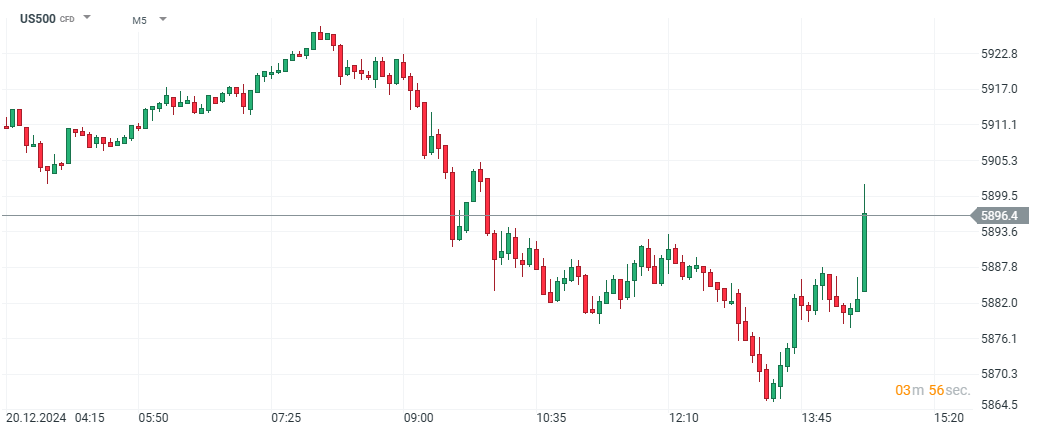The height and width of the screenshot is (435, 1041).
Task: Select the 10:35 time axis label
Action: tap(551, 416)
